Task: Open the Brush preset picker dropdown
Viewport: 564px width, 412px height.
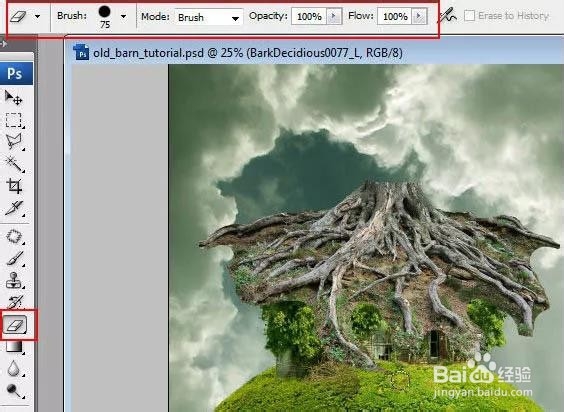Action: pos(123,17)
